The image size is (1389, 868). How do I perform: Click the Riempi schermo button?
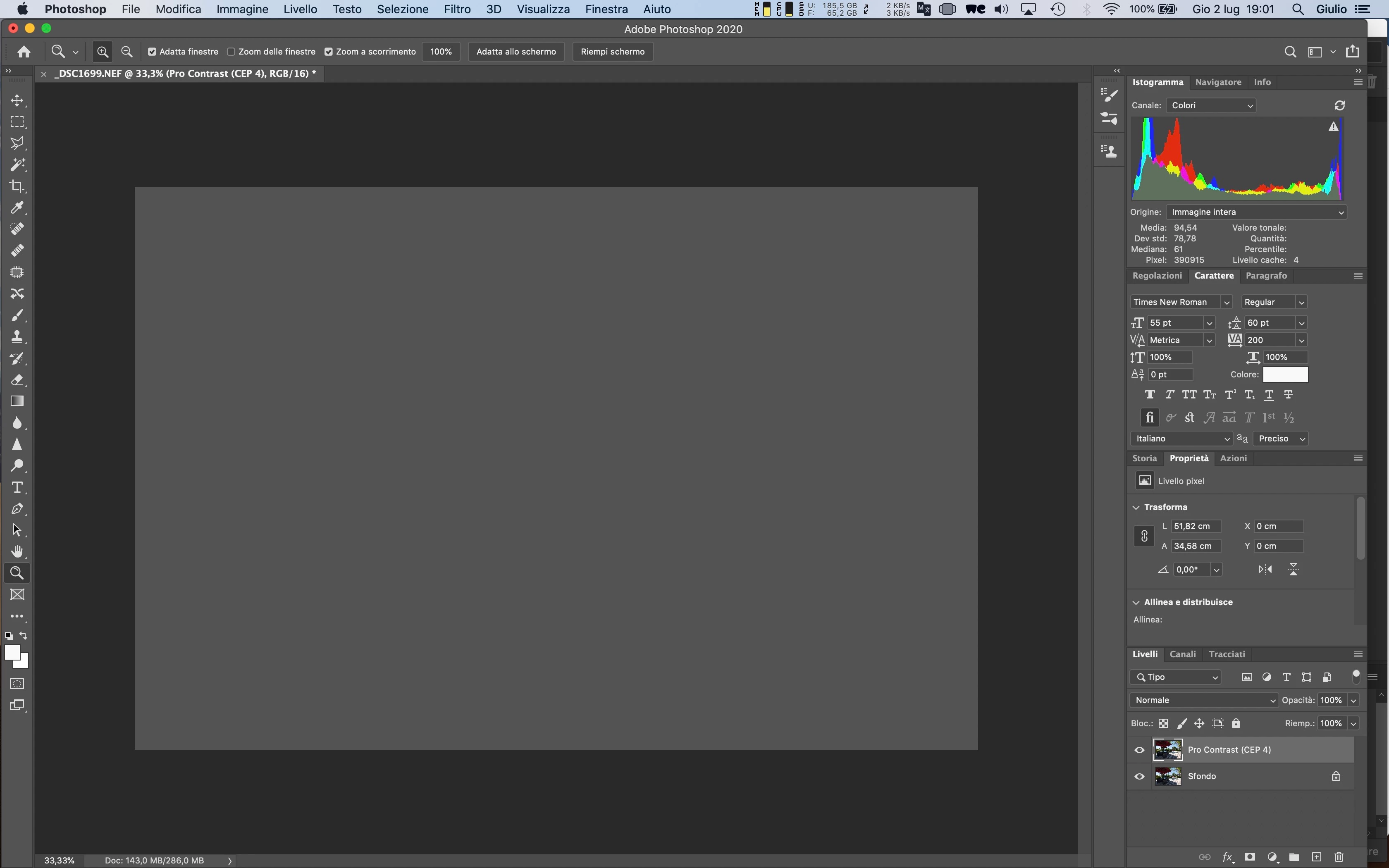612,52
